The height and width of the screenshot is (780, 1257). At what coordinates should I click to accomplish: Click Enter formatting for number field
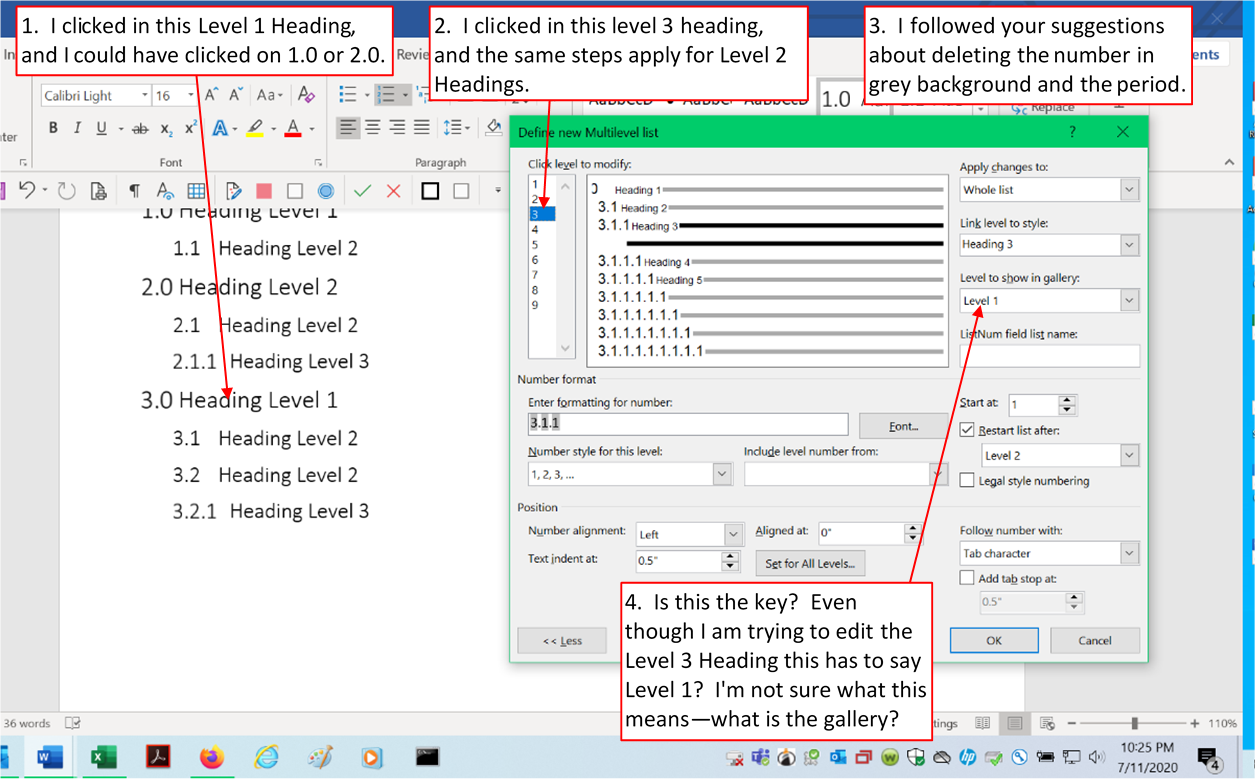click(688, 424)
